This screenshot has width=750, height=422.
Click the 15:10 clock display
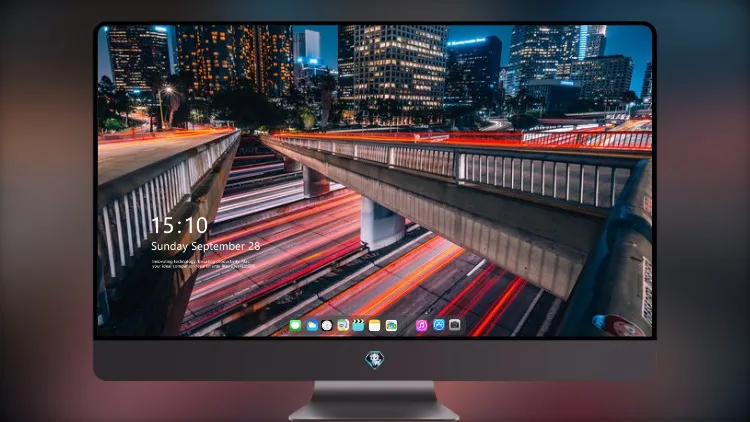pos(179,225)
